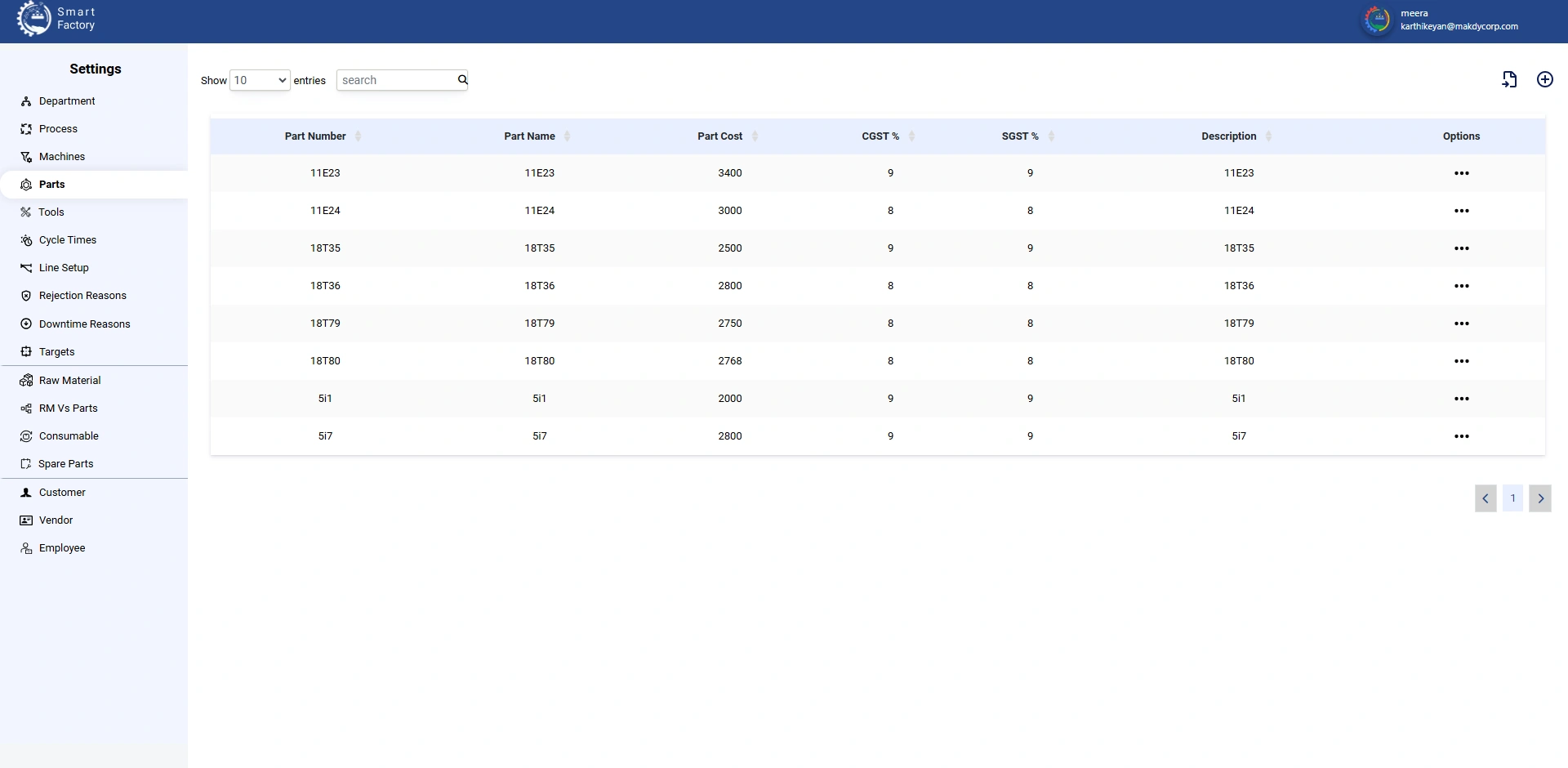The height and width of the screenshot is (768, 1568).
Task: Click the Employee icon
Action: [26, 548]
